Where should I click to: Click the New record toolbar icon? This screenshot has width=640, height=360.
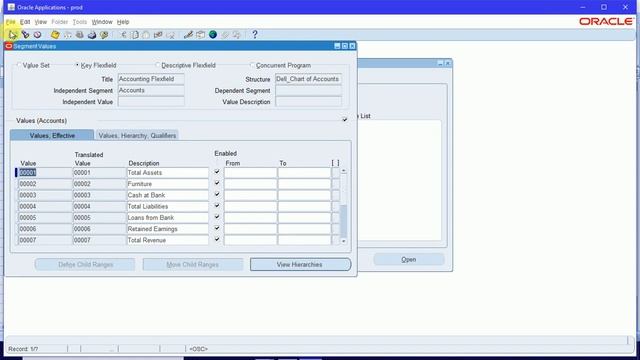point(12,35)
